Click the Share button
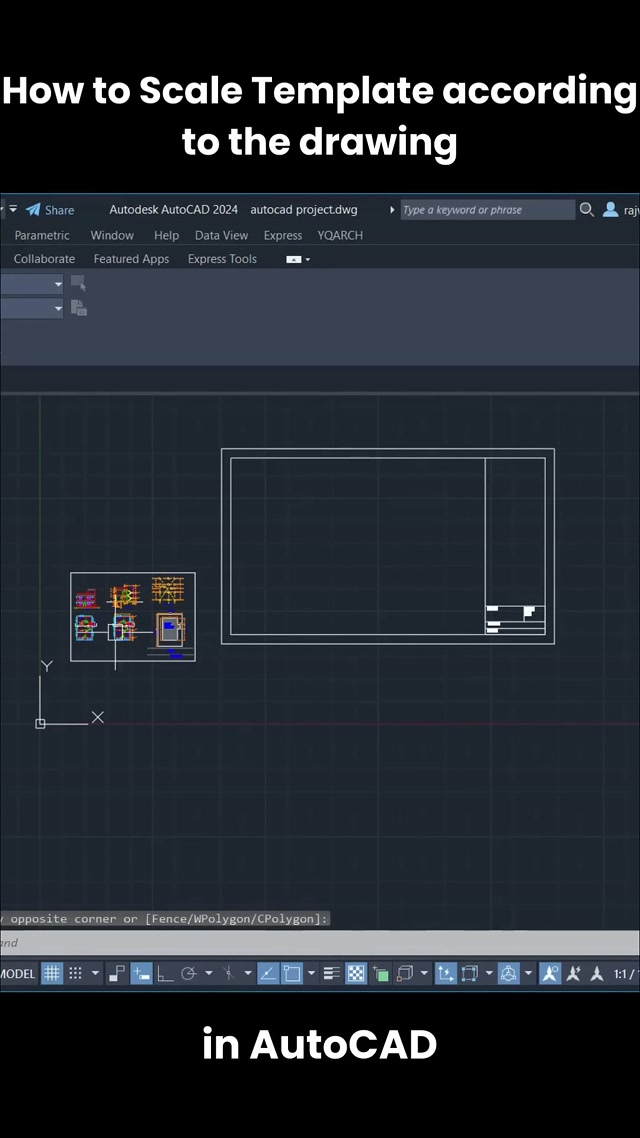 (50, 210)
